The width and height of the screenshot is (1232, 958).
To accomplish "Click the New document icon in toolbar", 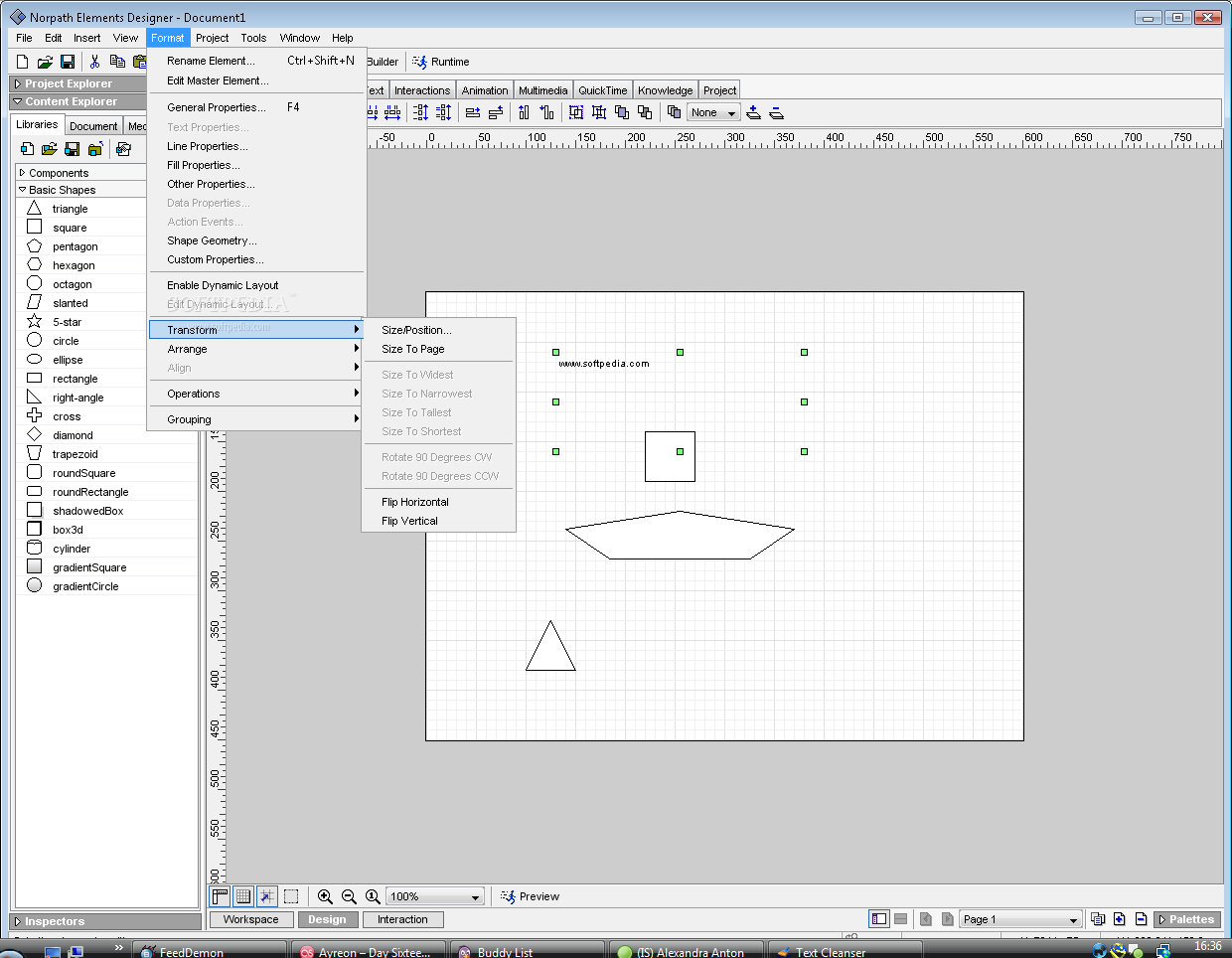I will [22, 62].
